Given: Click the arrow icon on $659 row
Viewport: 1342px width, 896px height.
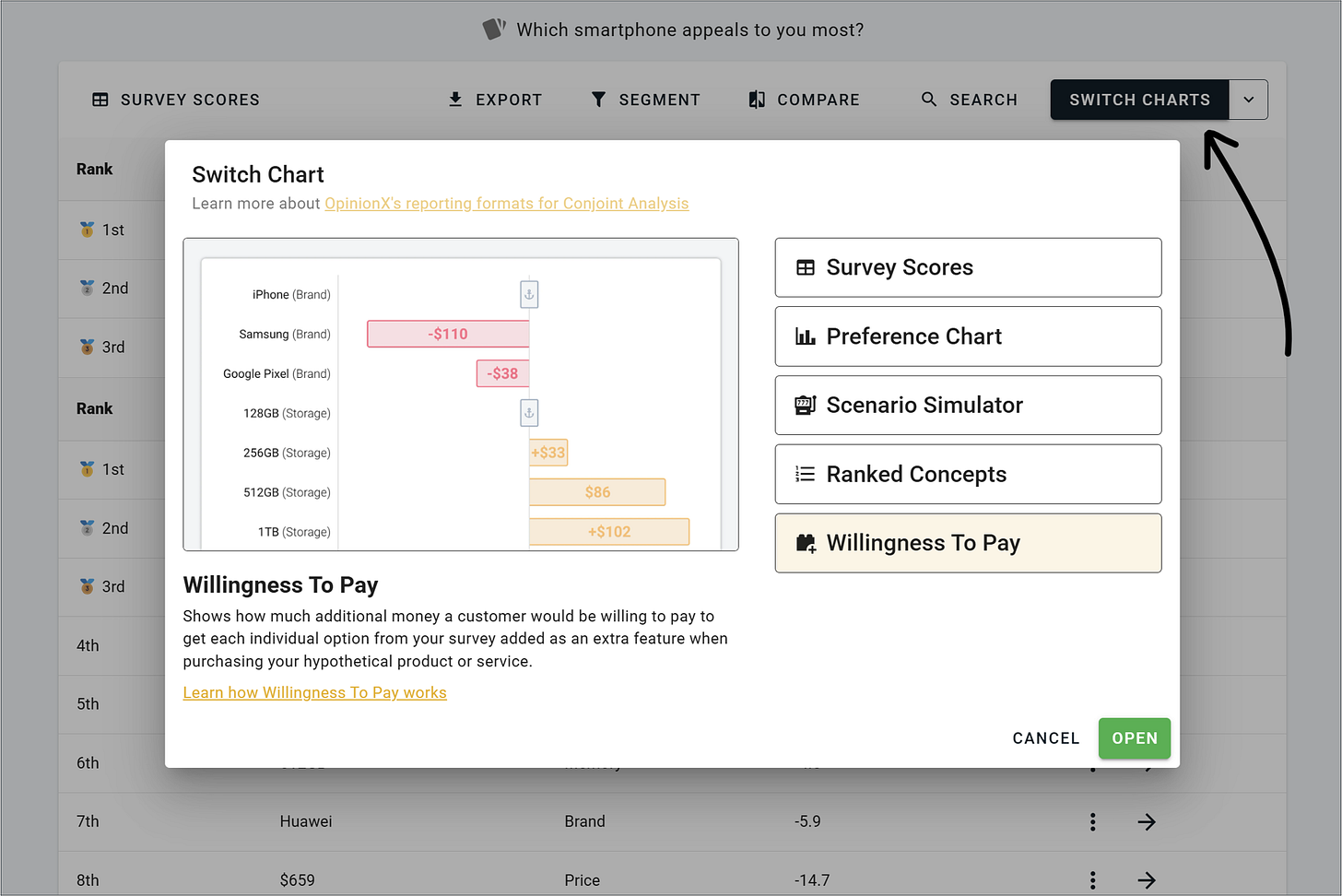Looking at the screenshot, I should [1147, 880].
